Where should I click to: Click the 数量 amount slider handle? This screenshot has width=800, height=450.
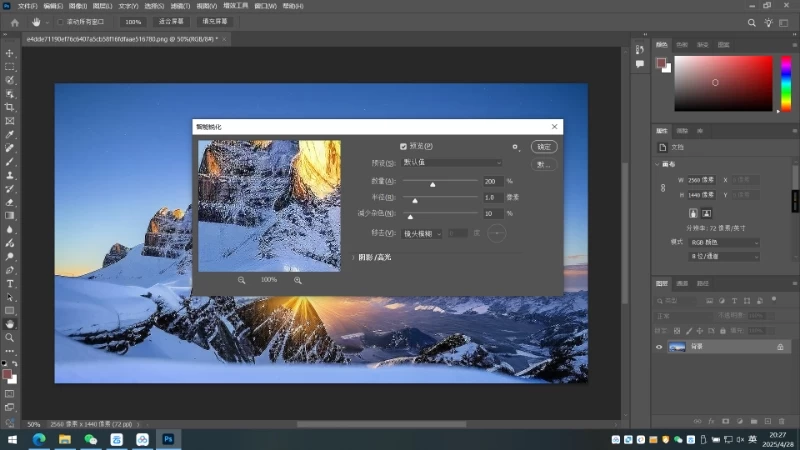coord(433,184)
